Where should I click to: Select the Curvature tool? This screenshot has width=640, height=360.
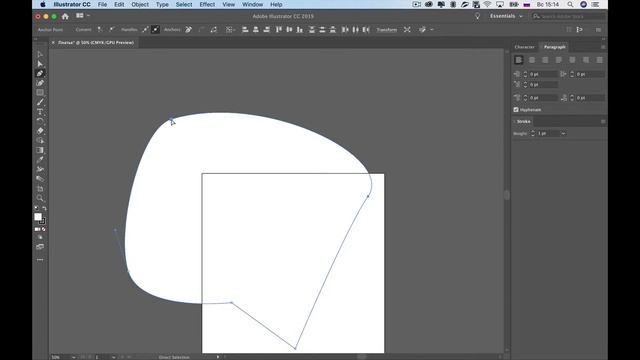coord(40,83)
